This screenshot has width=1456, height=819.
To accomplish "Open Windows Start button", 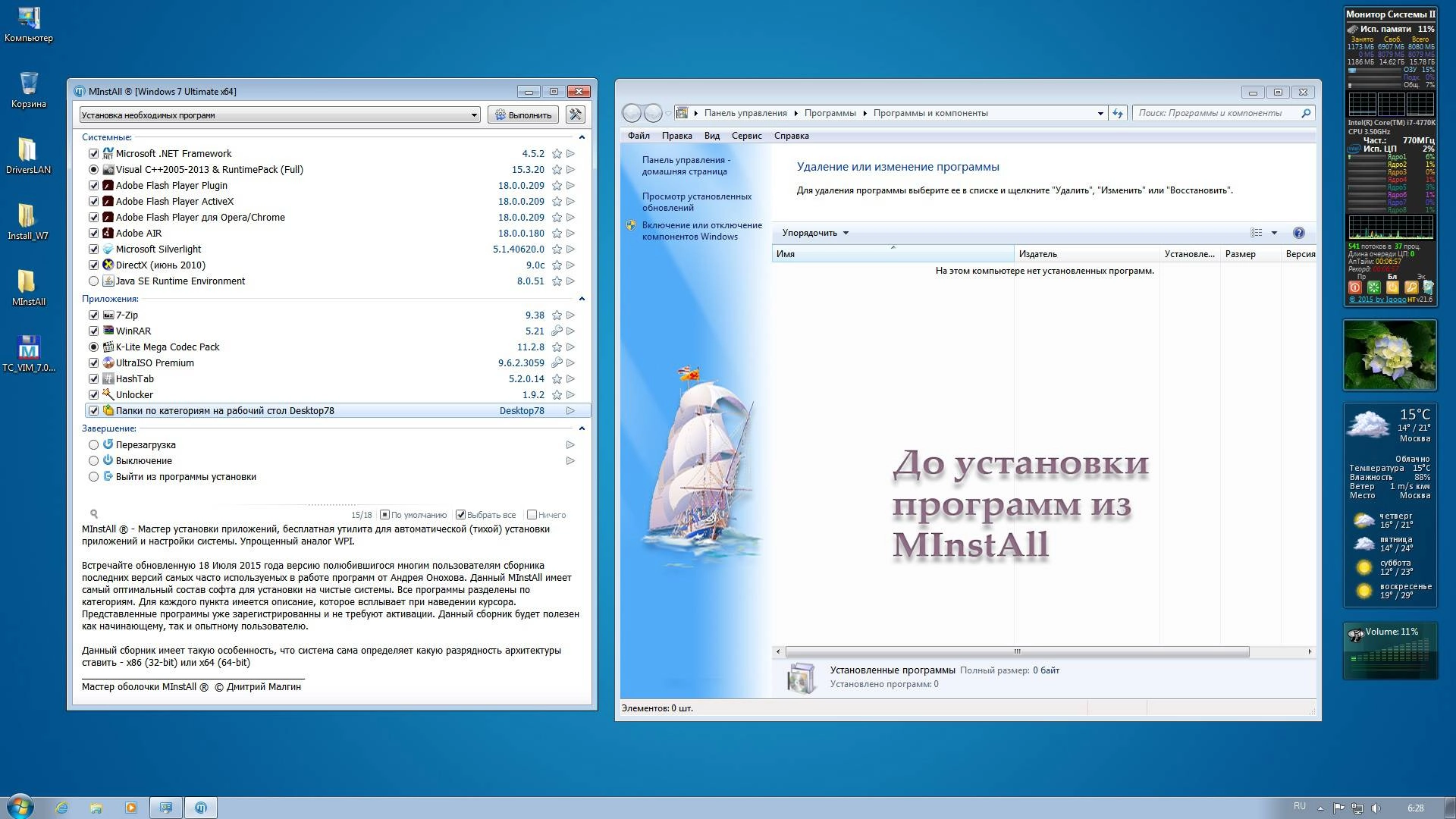I will tap(20, 807).
